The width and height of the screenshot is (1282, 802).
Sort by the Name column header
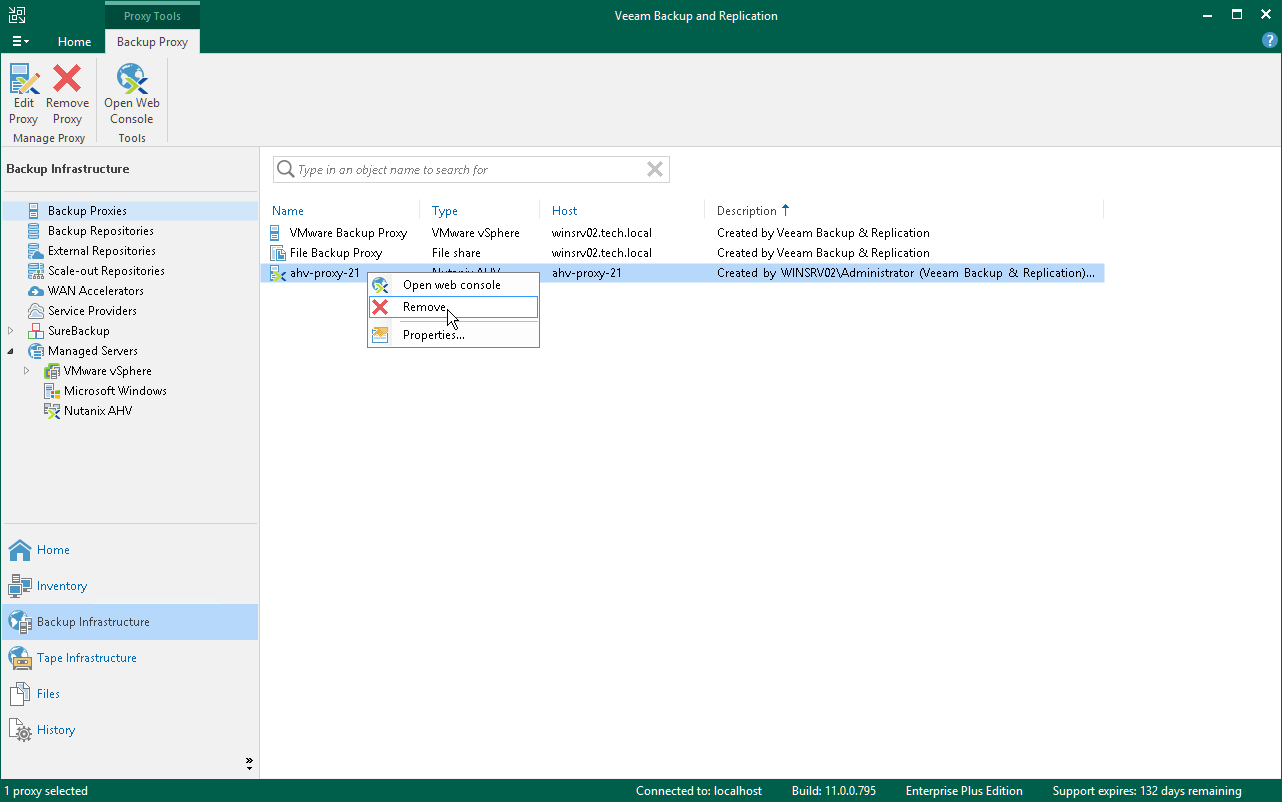pyautogui.click(x=288, y=211)
